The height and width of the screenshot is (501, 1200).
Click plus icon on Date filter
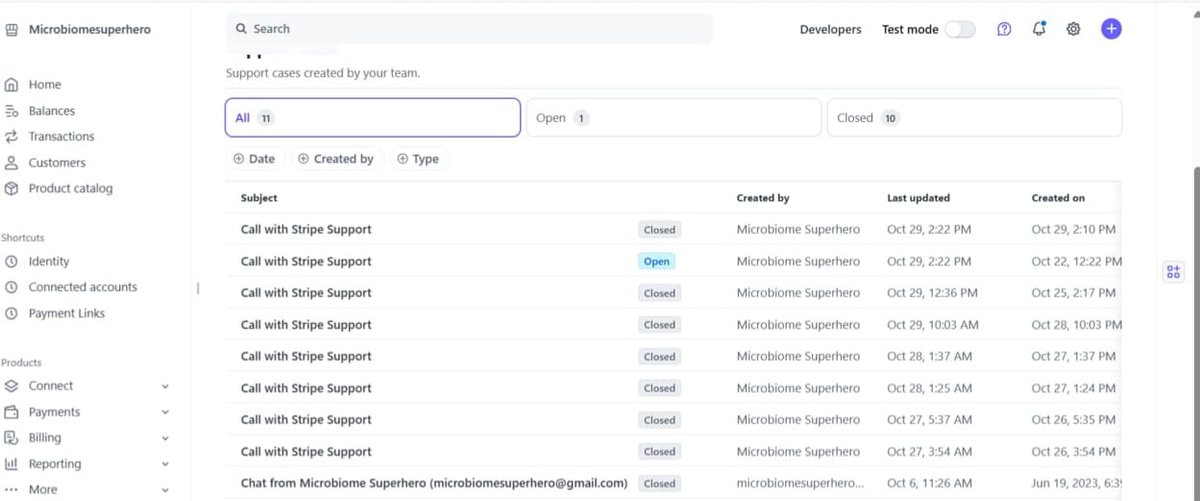(x=238, y=159)
